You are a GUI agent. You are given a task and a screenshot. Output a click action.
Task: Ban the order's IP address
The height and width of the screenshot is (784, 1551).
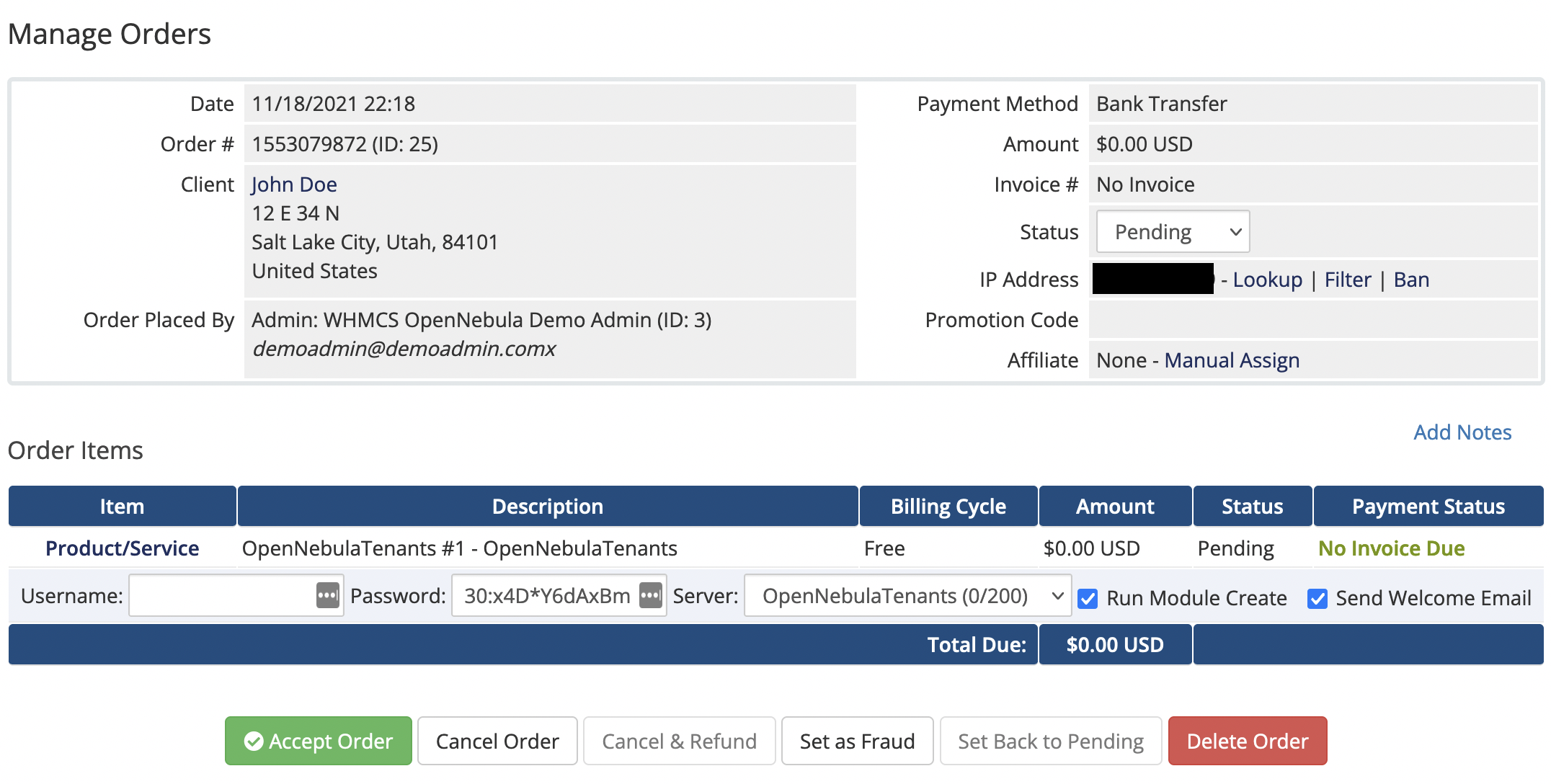point(1411,280)
